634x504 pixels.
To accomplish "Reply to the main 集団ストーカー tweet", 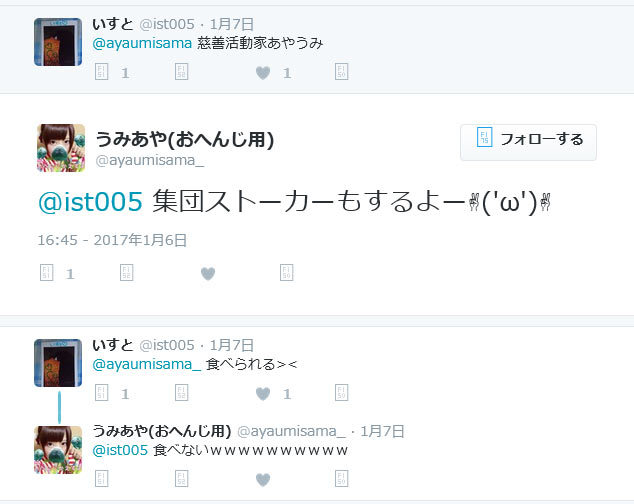I will tap(46, 273).
